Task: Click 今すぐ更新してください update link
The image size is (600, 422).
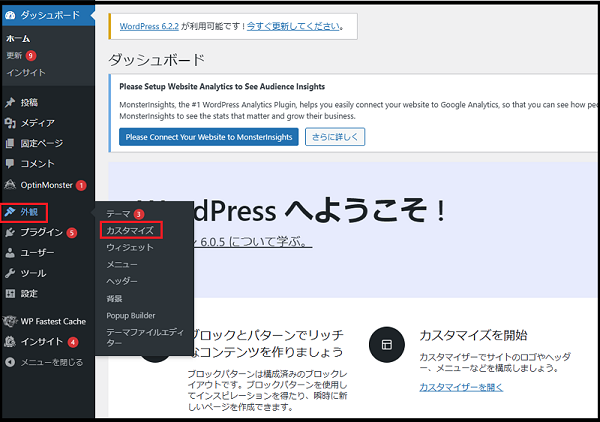Action: [x=293, y=26]
